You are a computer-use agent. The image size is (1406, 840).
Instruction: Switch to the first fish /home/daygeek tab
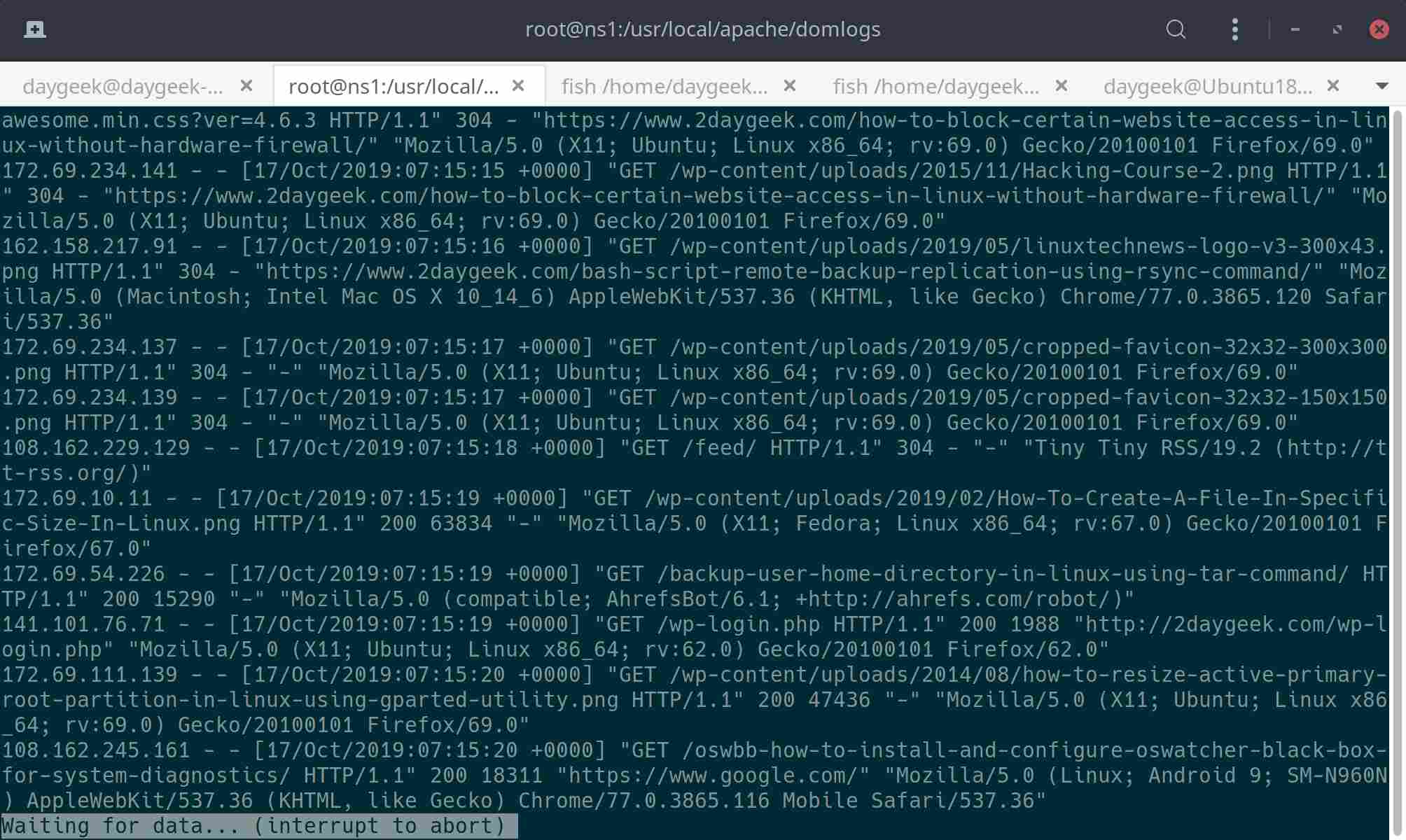[664, 86]
